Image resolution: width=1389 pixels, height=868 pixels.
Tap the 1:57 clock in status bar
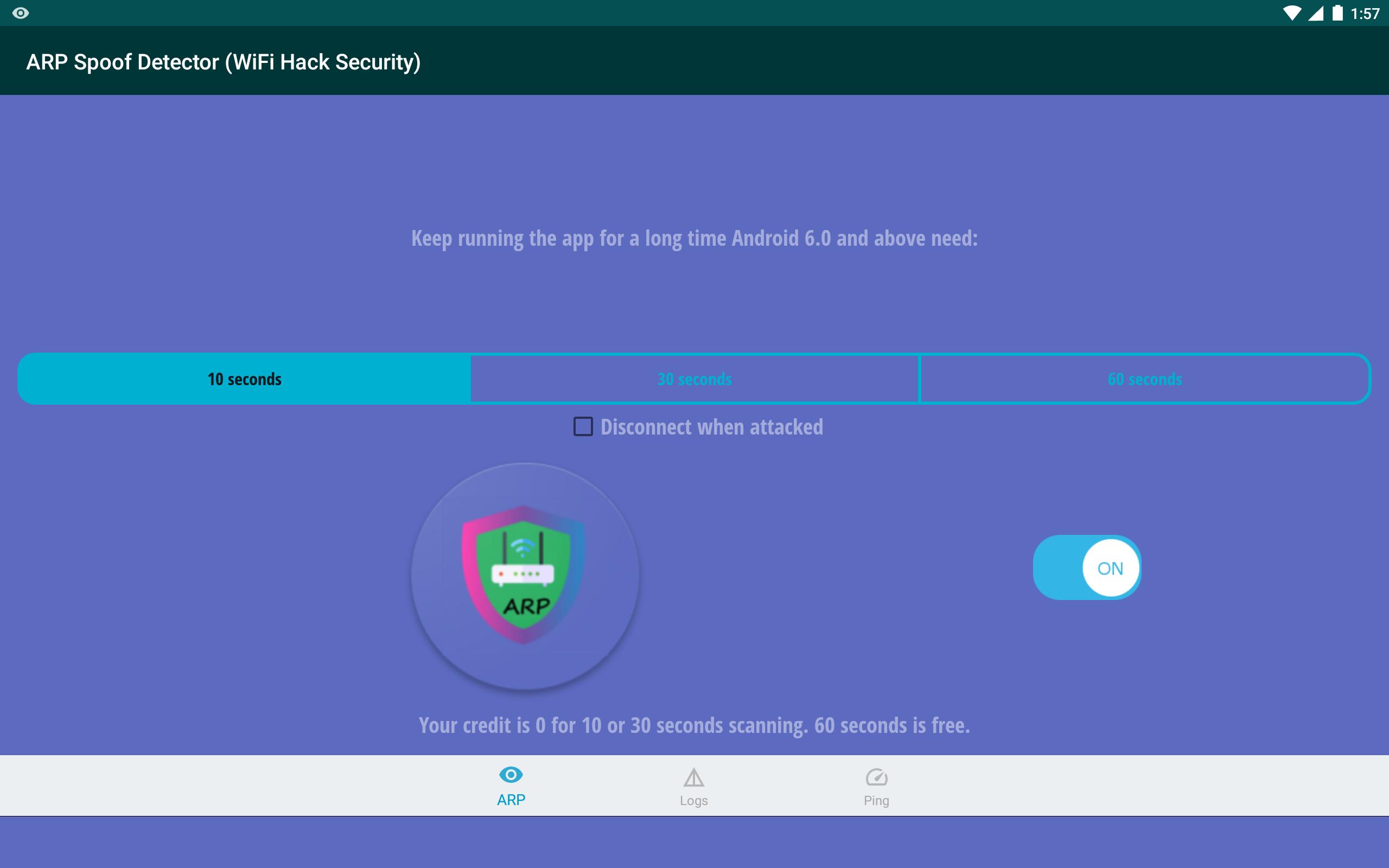pos(1365,13)
